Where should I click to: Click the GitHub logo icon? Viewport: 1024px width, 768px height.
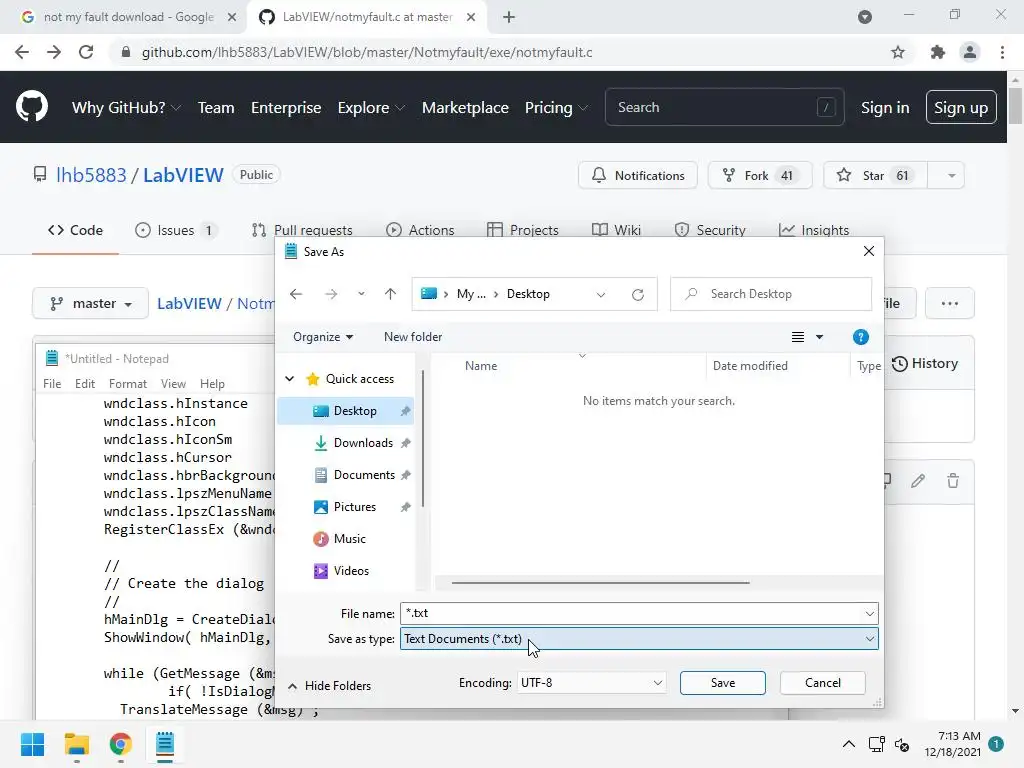pyautogui.click(x=32, y=107)
